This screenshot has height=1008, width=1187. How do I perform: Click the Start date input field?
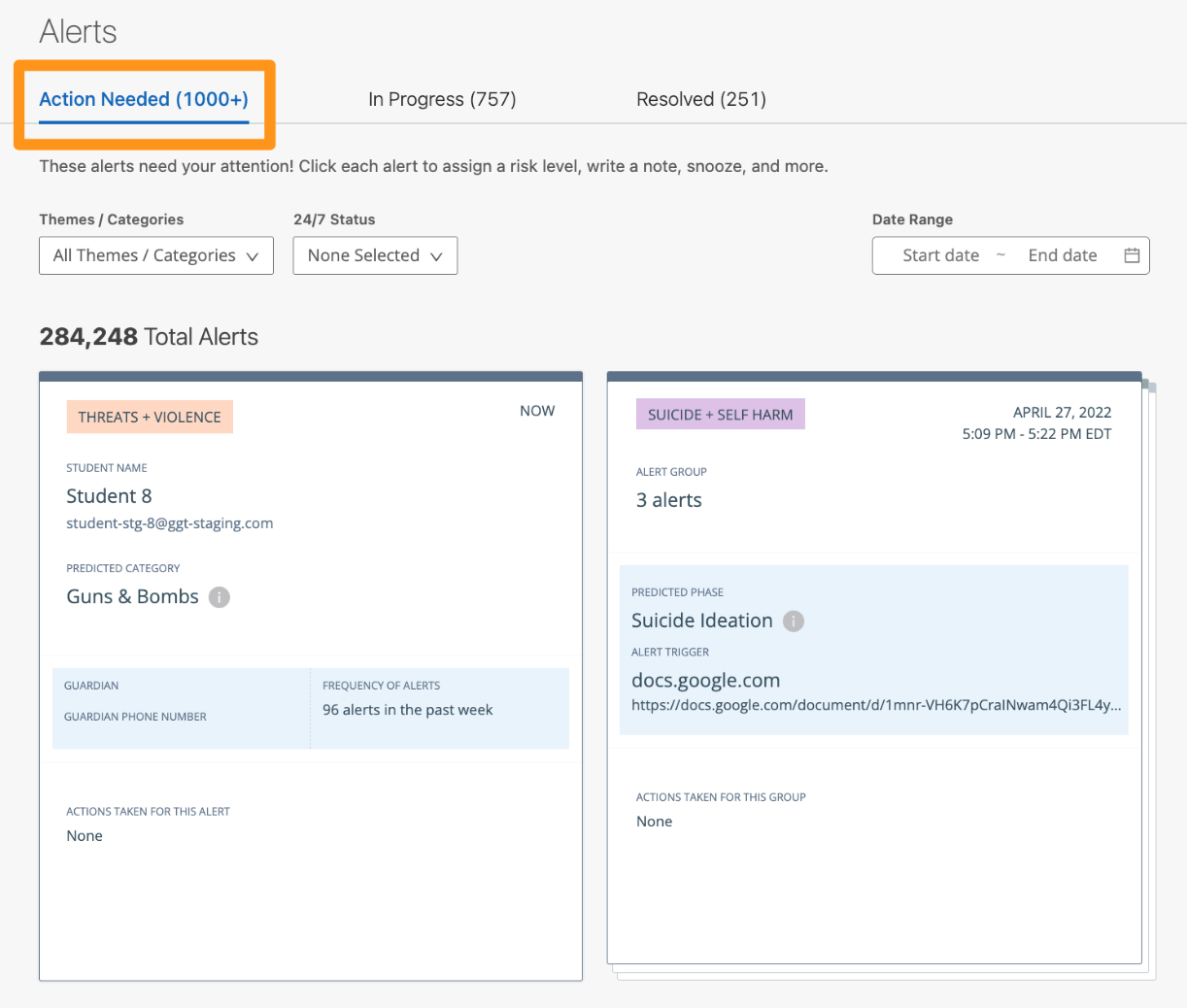940,255
